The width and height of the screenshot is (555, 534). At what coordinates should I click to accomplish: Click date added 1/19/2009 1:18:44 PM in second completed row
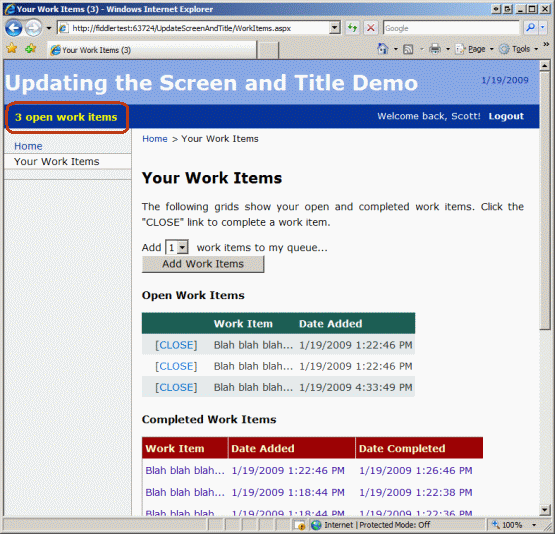(x=288, y=493)
